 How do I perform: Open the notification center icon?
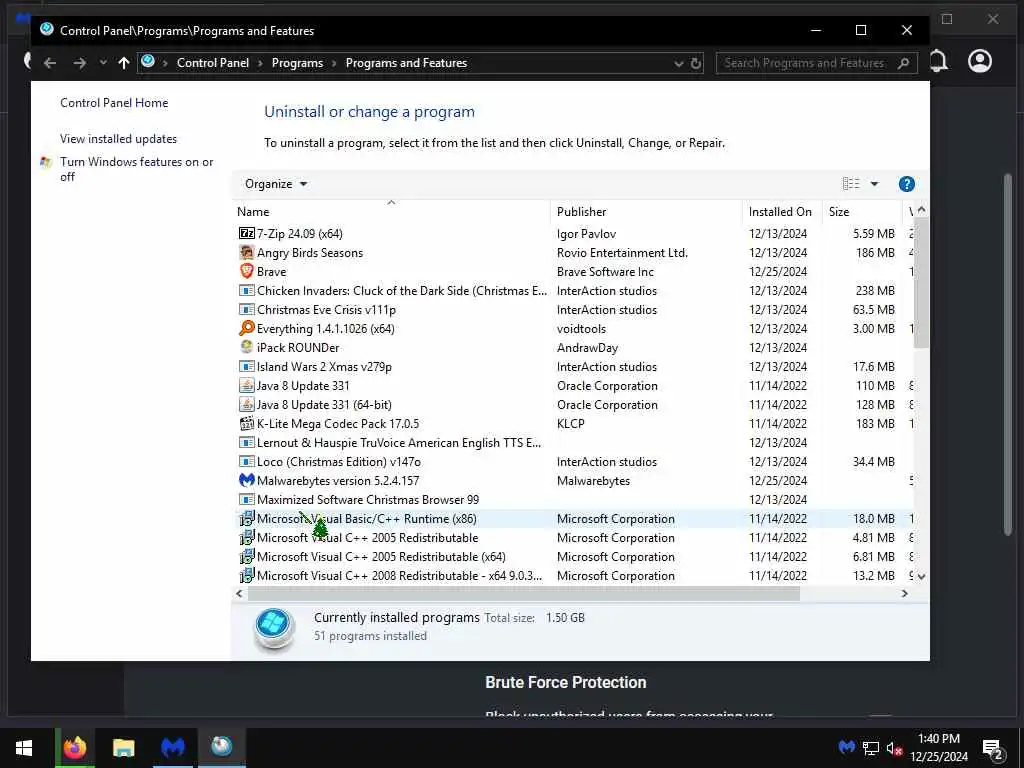[x=993, y=750]
